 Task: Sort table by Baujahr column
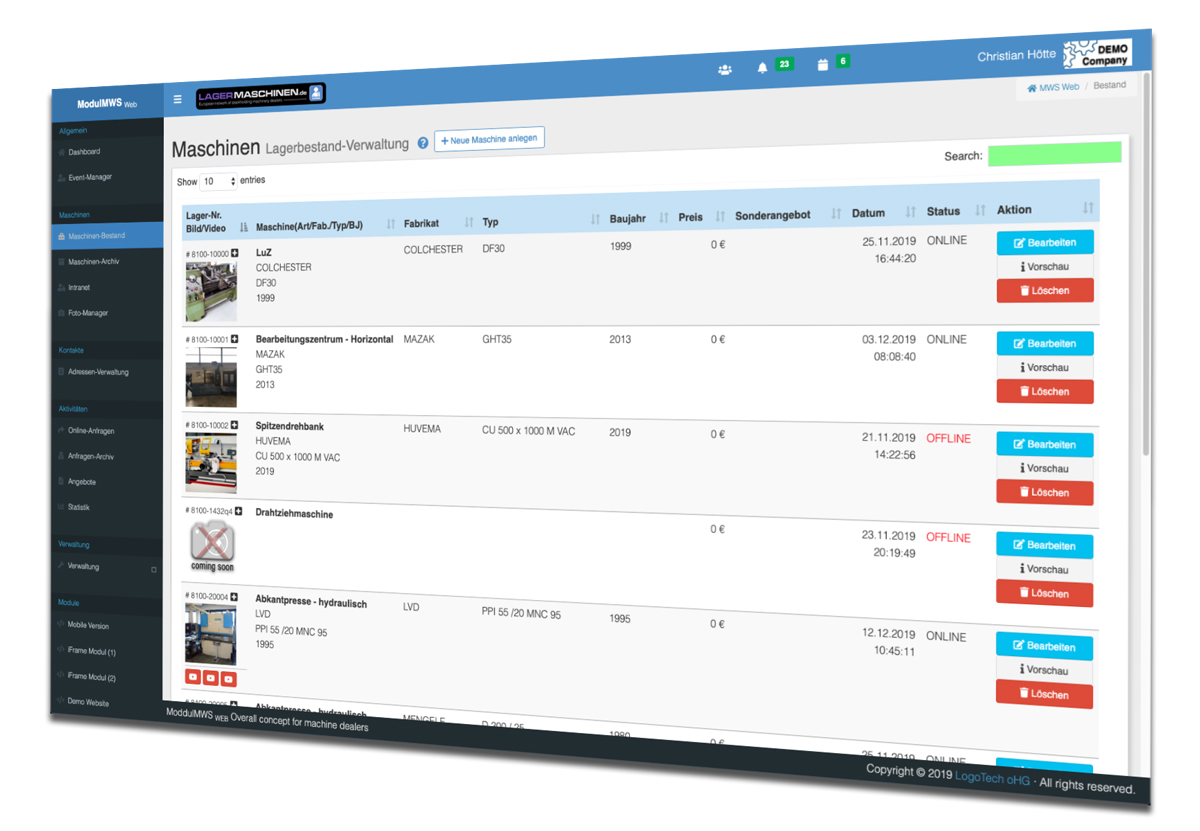[x=627, y=217]
